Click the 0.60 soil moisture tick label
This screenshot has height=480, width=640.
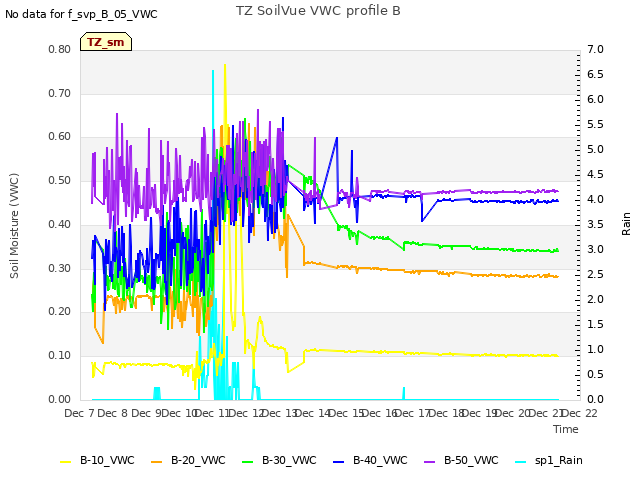click(x=60, y=136)
